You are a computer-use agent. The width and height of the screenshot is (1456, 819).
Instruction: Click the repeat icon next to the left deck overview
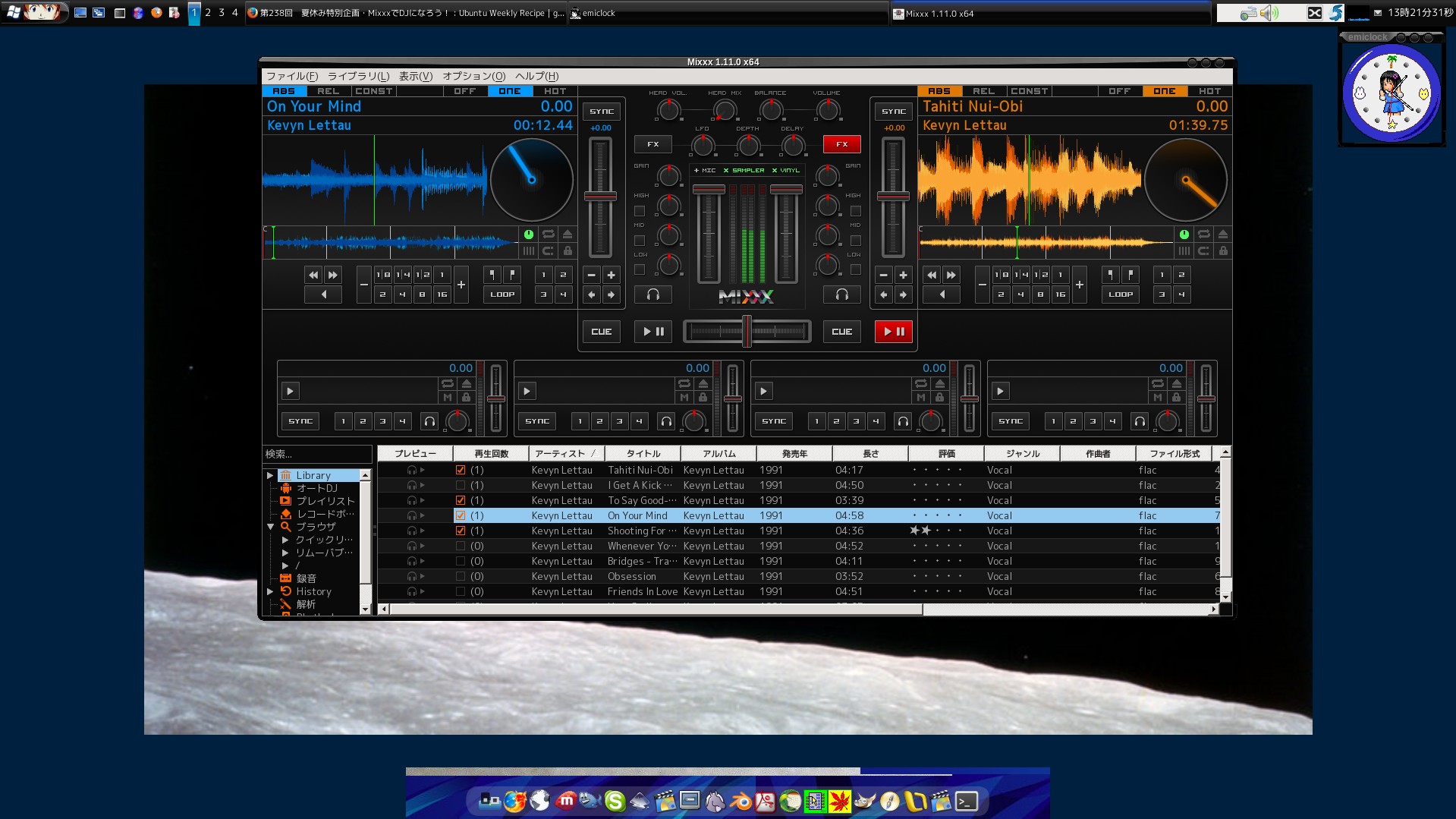[x=547, y=234]
